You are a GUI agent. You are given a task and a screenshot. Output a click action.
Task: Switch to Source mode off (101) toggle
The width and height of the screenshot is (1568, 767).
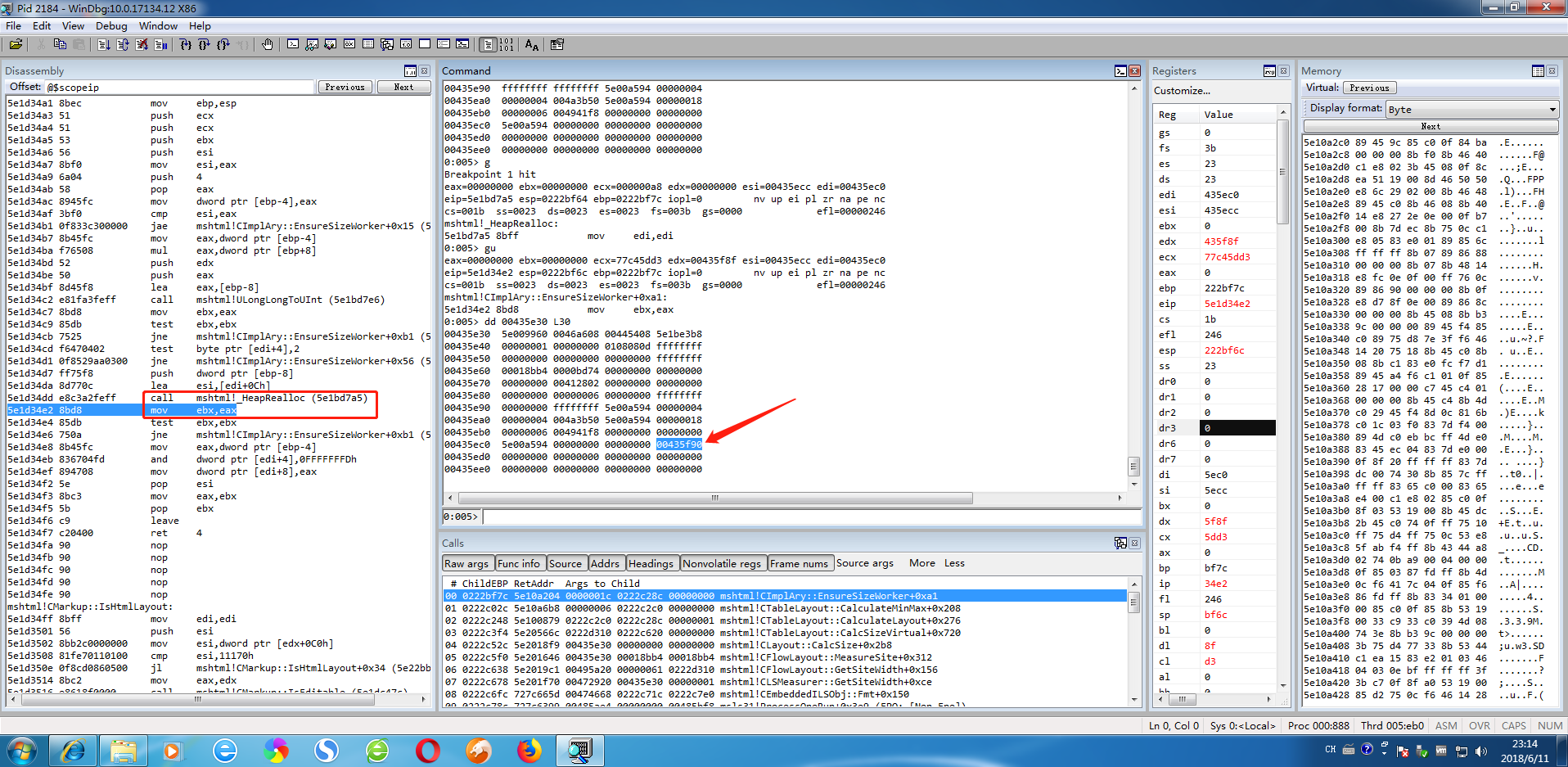point(507,44)
